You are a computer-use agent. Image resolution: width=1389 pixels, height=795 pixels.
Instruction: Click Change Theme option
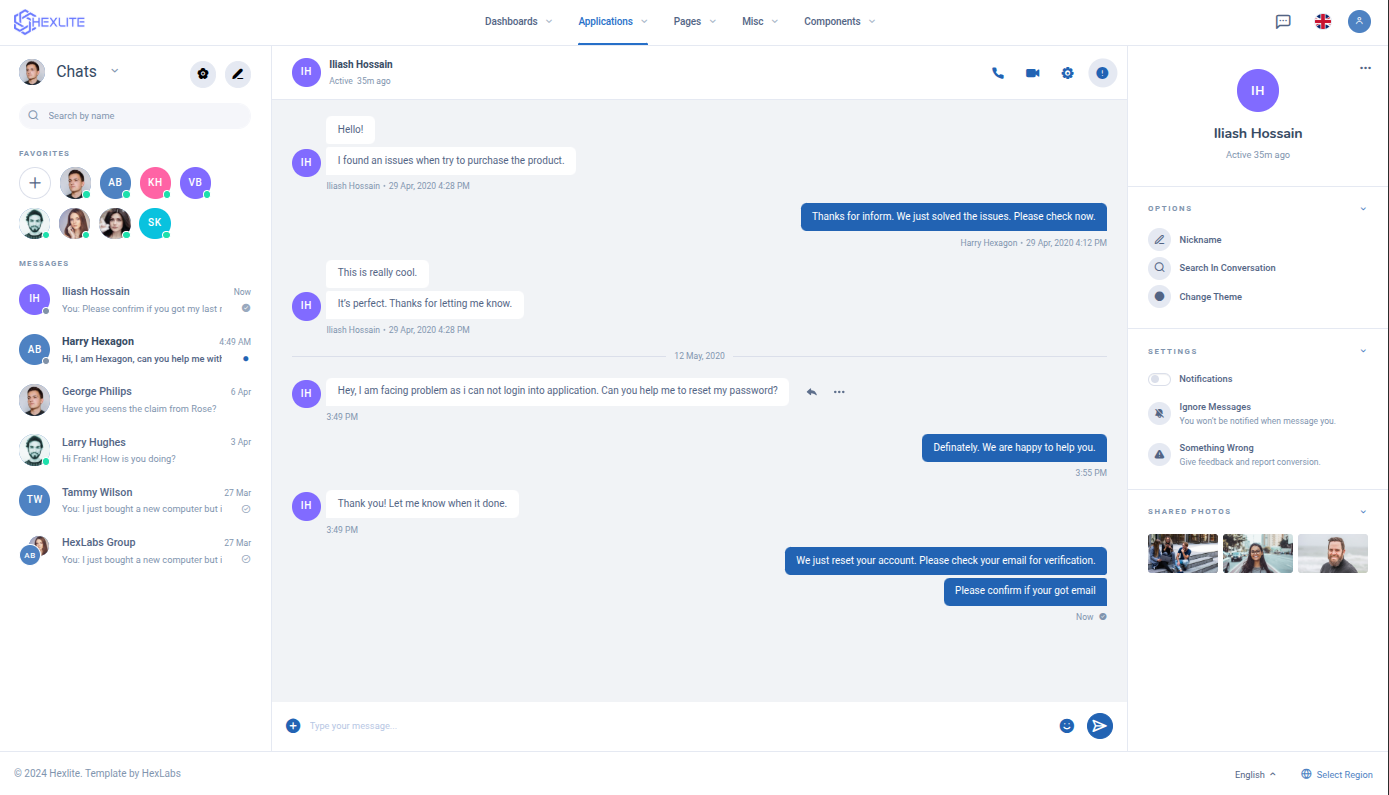click(x=1210, y=297)
